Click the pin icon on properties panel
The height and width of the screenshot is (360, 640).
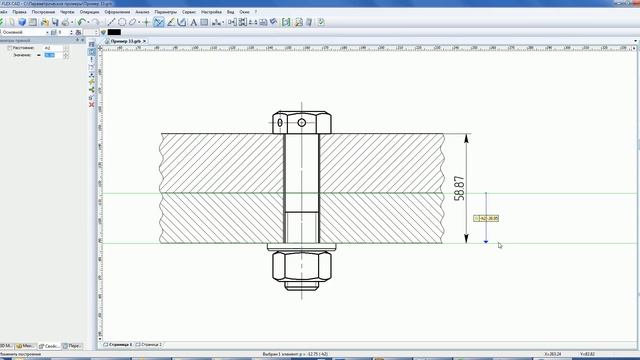(x=77, y=40)
